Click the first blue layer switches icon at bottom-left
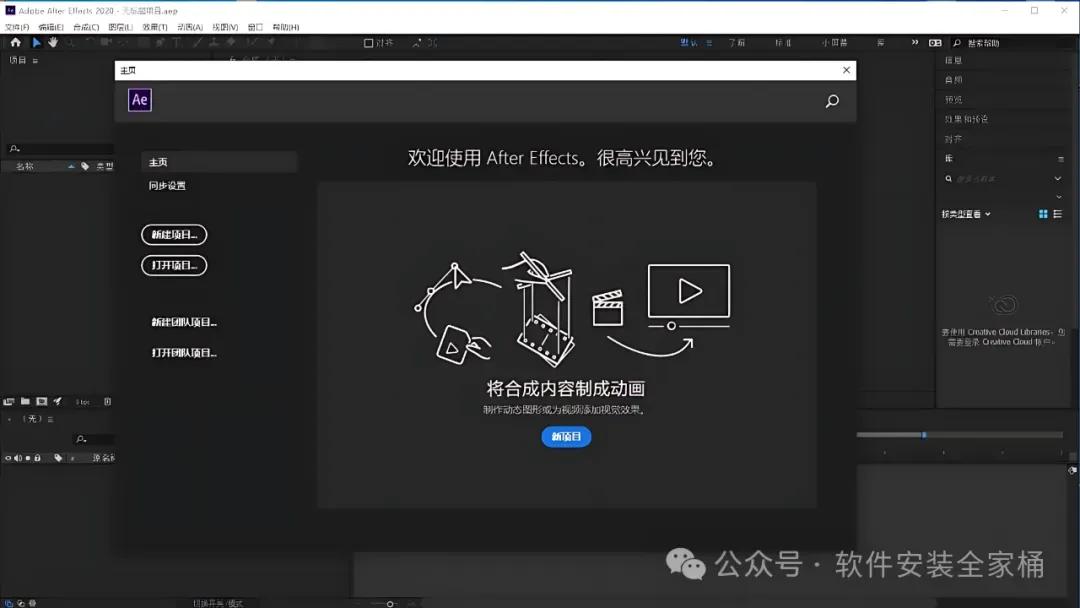The width and height of the screenshot is (1080, 608). 8,603
